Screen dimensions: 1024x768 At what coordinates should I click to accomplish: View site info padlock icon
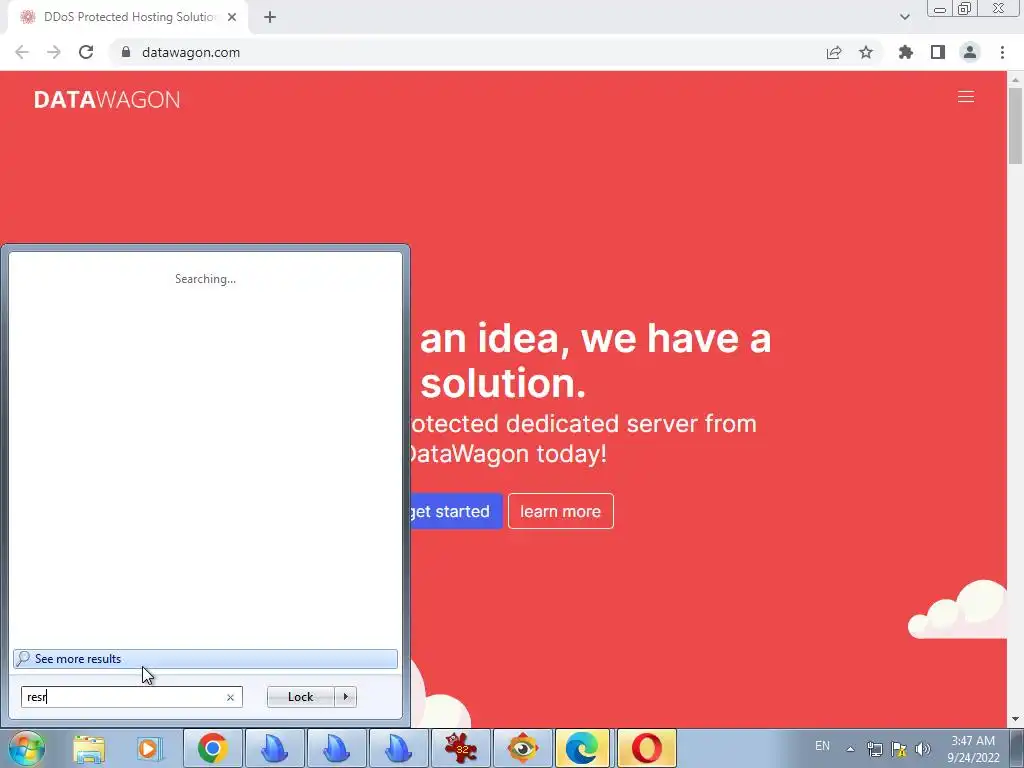pos(126,52)
